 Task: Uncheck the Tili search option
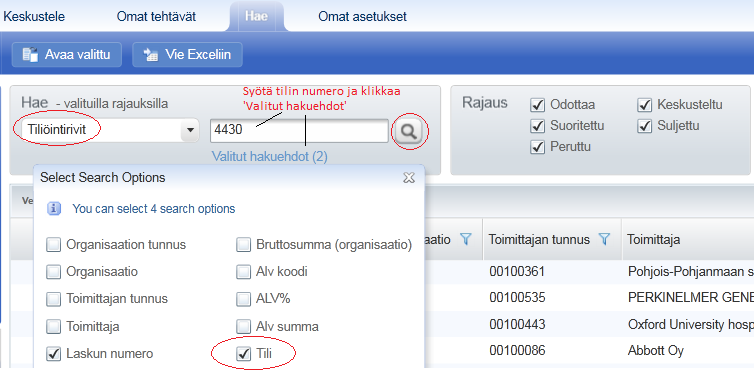pyautogui.click(x=244, y=354)
